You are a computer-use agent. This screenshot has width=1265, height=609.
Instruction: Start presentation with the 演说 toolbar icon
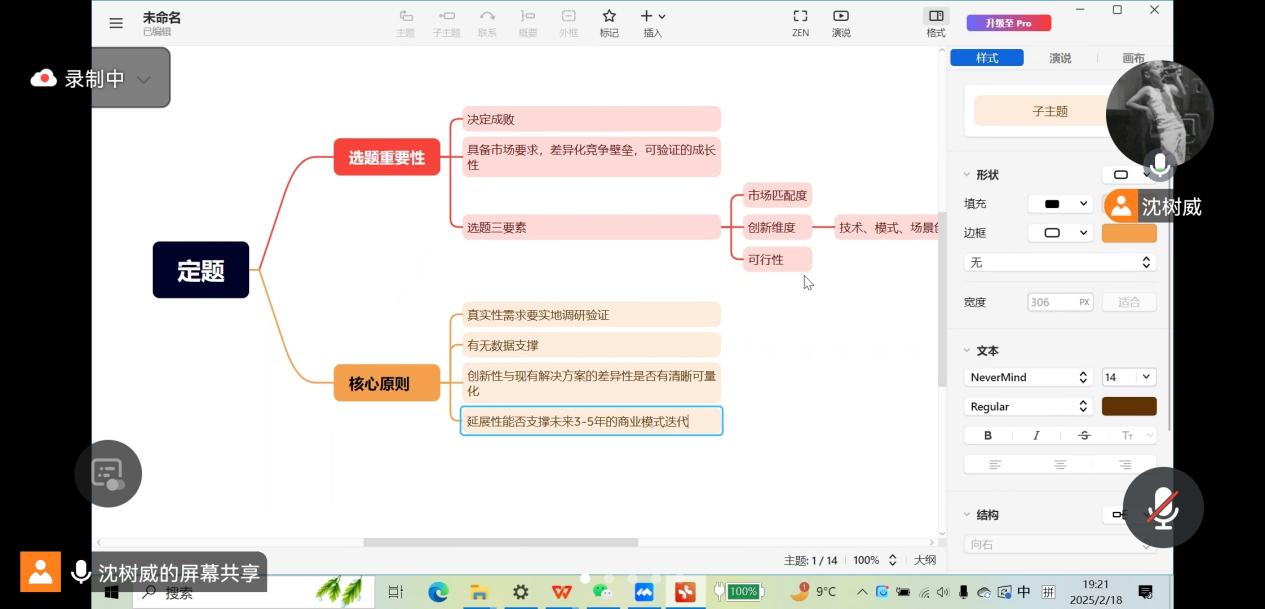click(841, 22)
